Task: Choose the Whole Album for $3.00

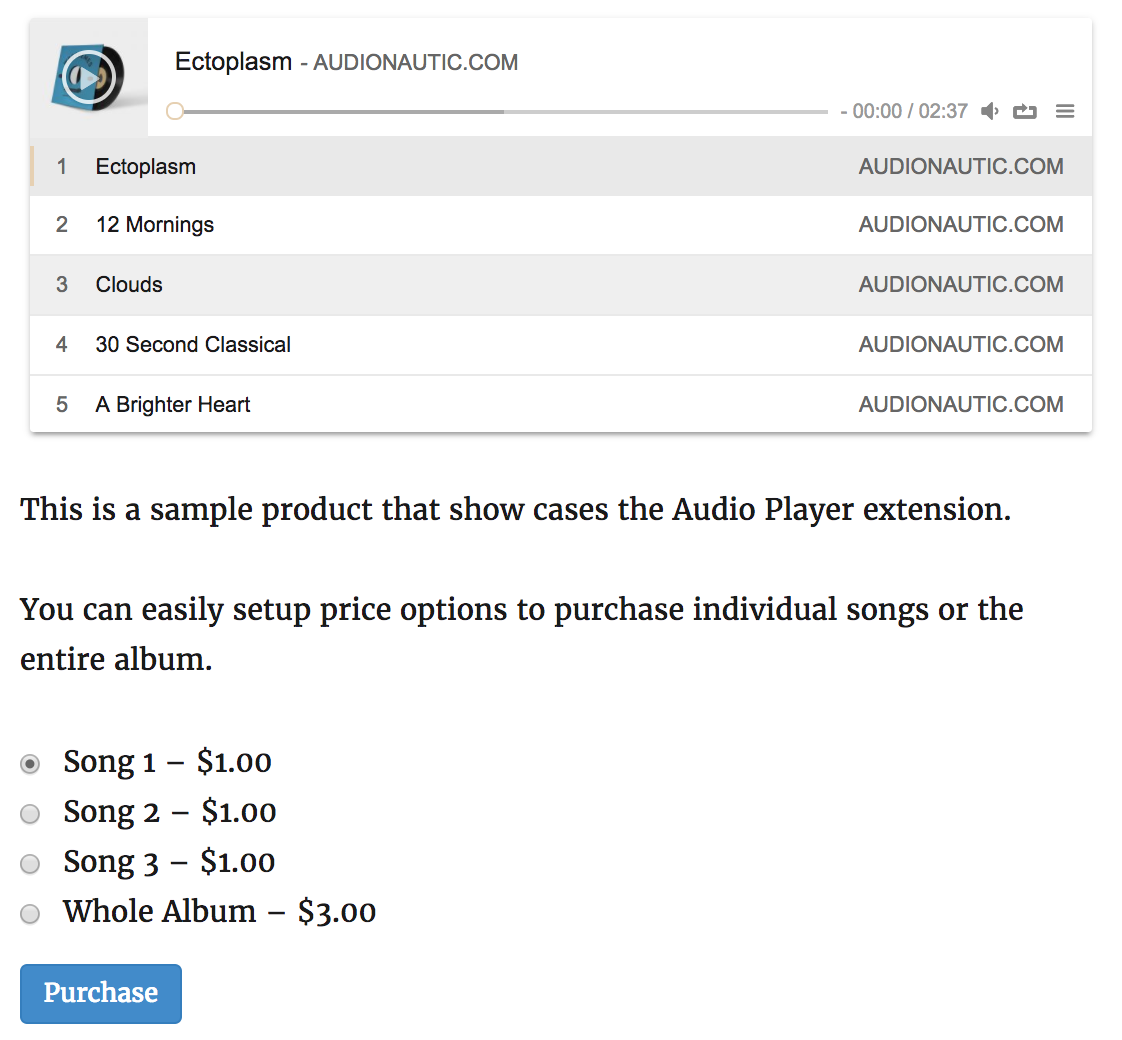Action: pyautogui.click(x=30, y=913)
